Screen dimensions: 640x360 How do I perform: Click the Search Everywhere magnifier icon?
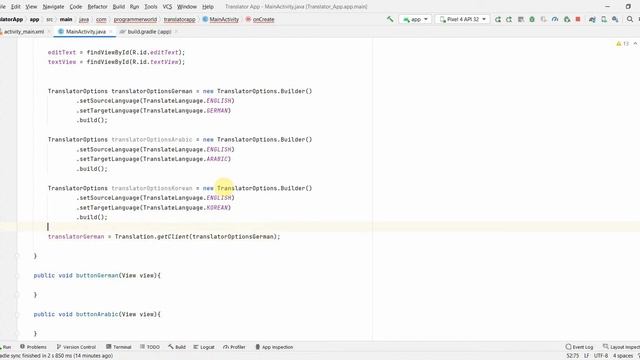tap(630, 19)
